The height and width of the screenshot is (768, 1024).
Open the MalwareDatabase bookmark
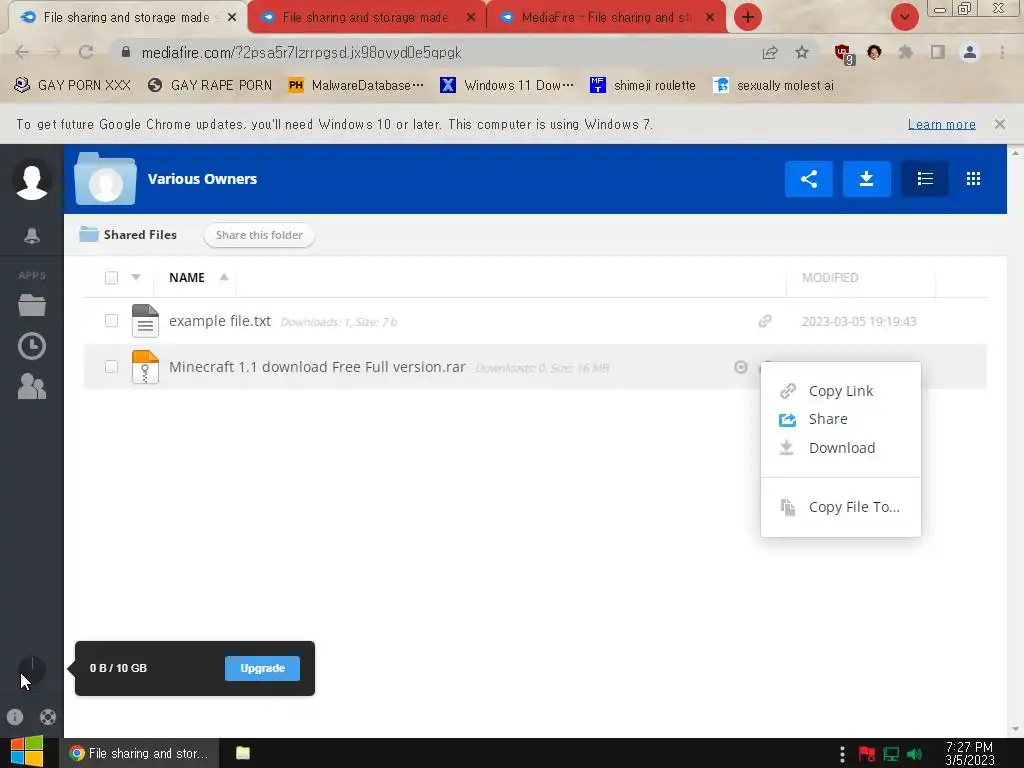pos(356,86)
